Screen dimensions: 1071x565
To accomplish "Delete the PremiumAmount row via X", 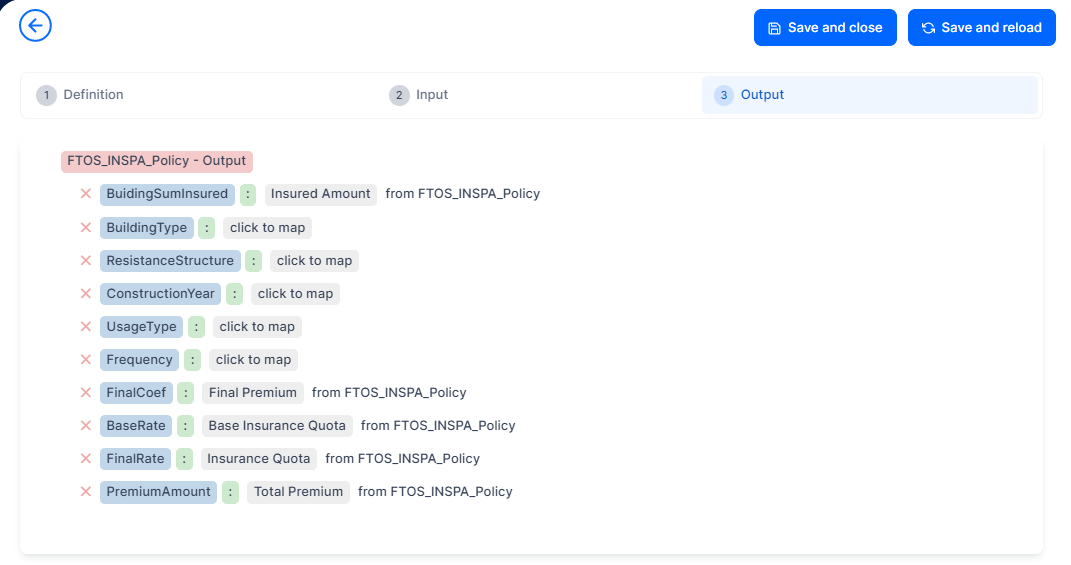I will tap(86, 492).
